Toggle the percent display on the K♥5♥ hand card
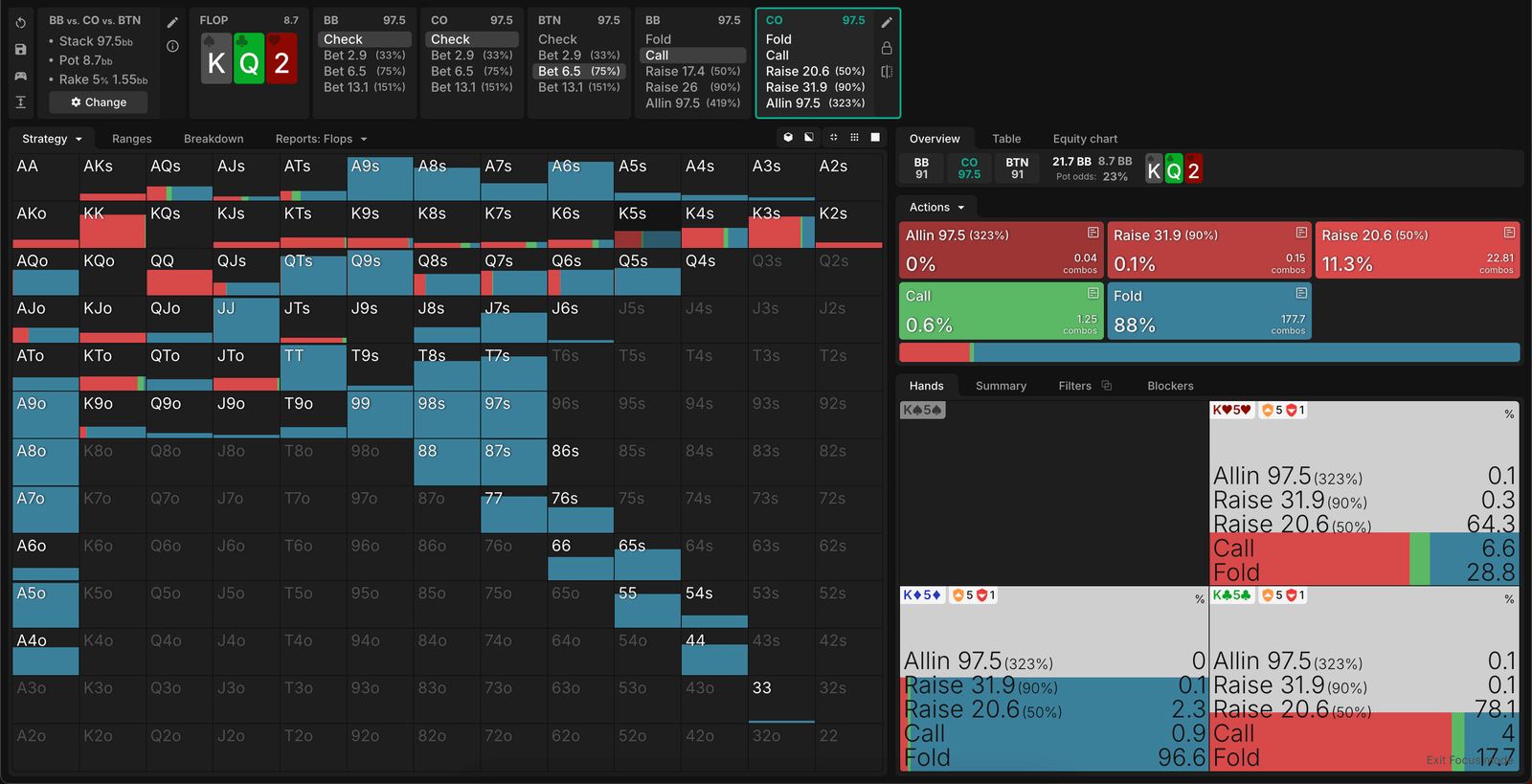Viewport: 1532px width, 784px height. click(1509, 414)
